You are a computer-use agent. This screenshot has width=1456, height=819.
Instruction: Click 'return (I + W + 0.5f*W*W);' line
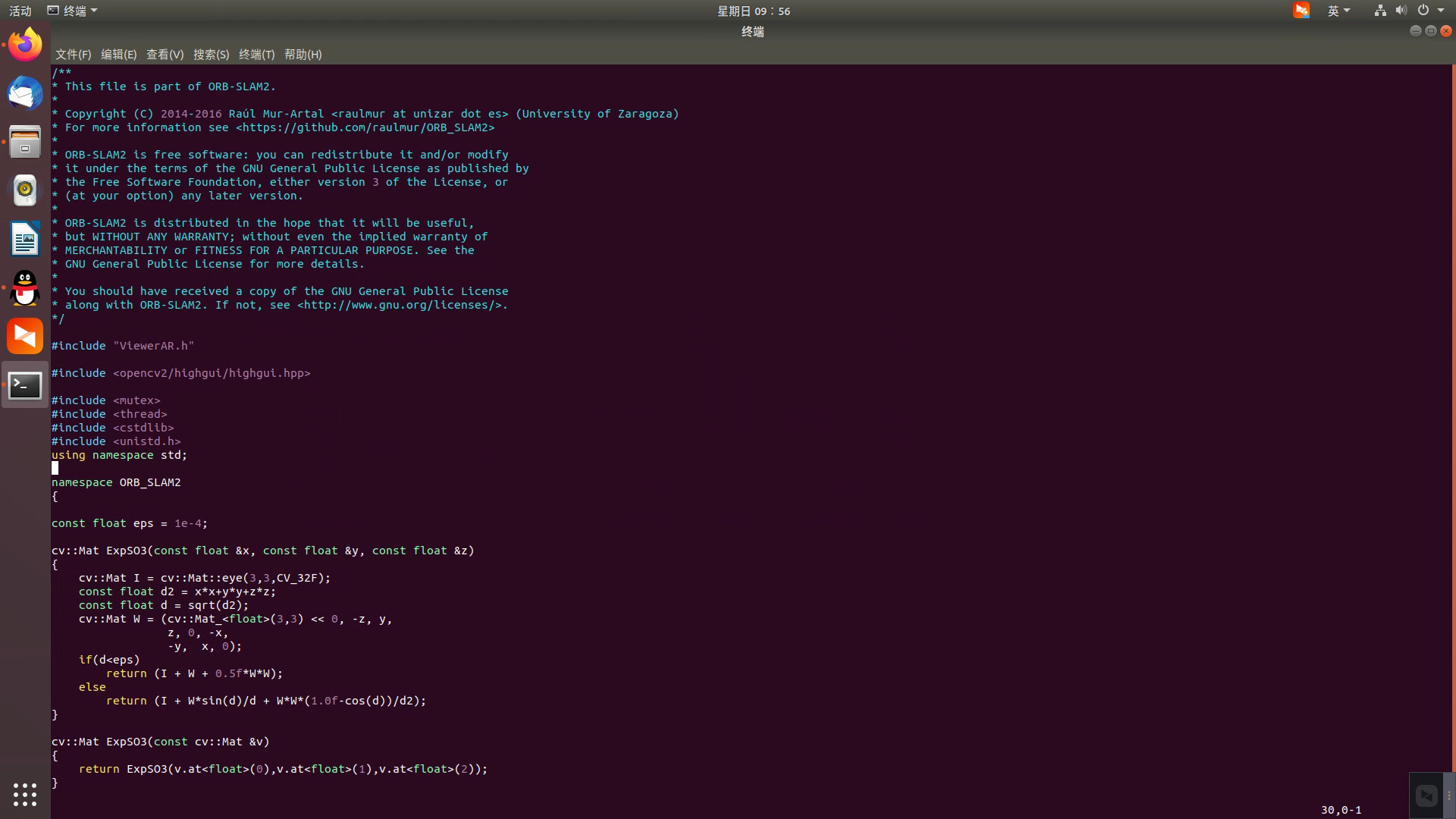point(194,673)
